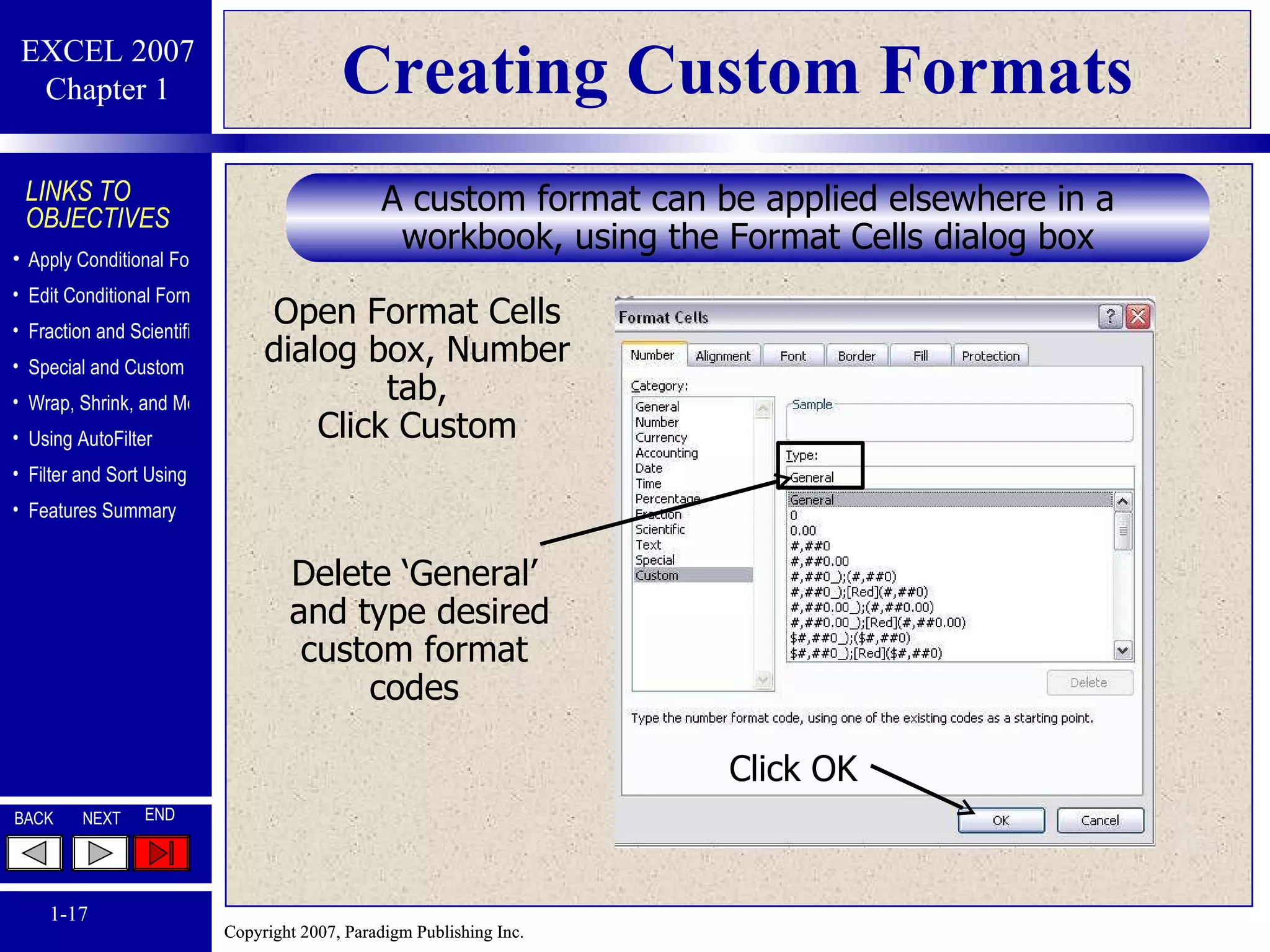Image resolution: width=1270 pixels, height=952 pixels.
Task: Select Date category
Action: coord(649,469)
